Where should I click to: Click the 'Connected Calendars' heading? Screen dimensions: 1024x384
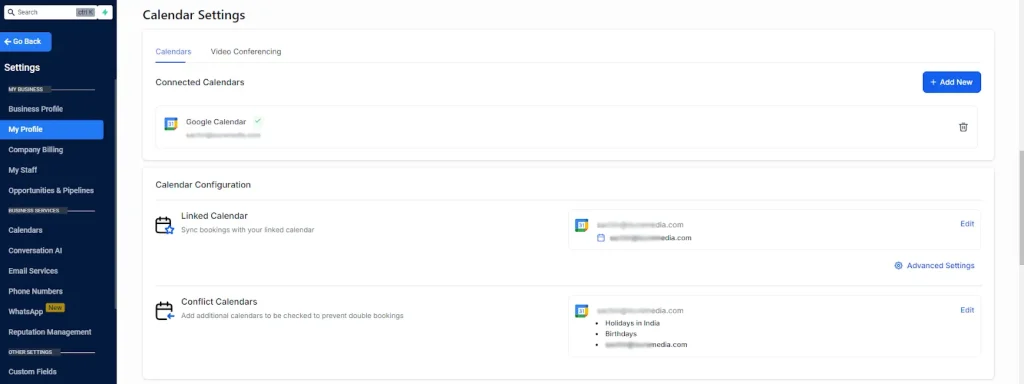click(x=200, y=82)
